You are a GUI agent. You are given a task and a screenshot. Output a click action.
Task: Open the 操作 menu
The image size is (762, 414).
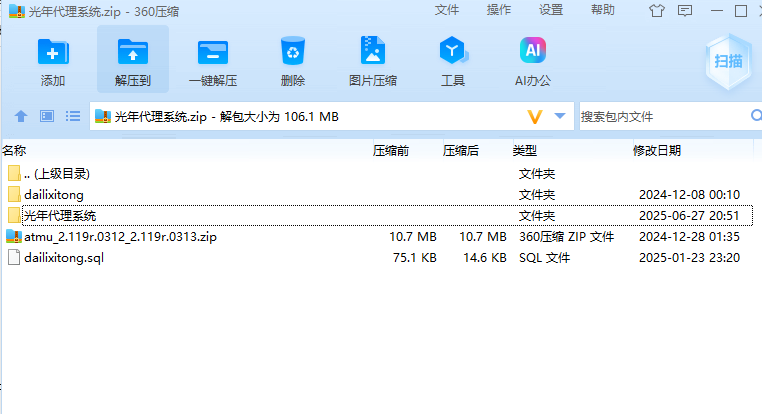pyautogui.click(x=499, y=10)
